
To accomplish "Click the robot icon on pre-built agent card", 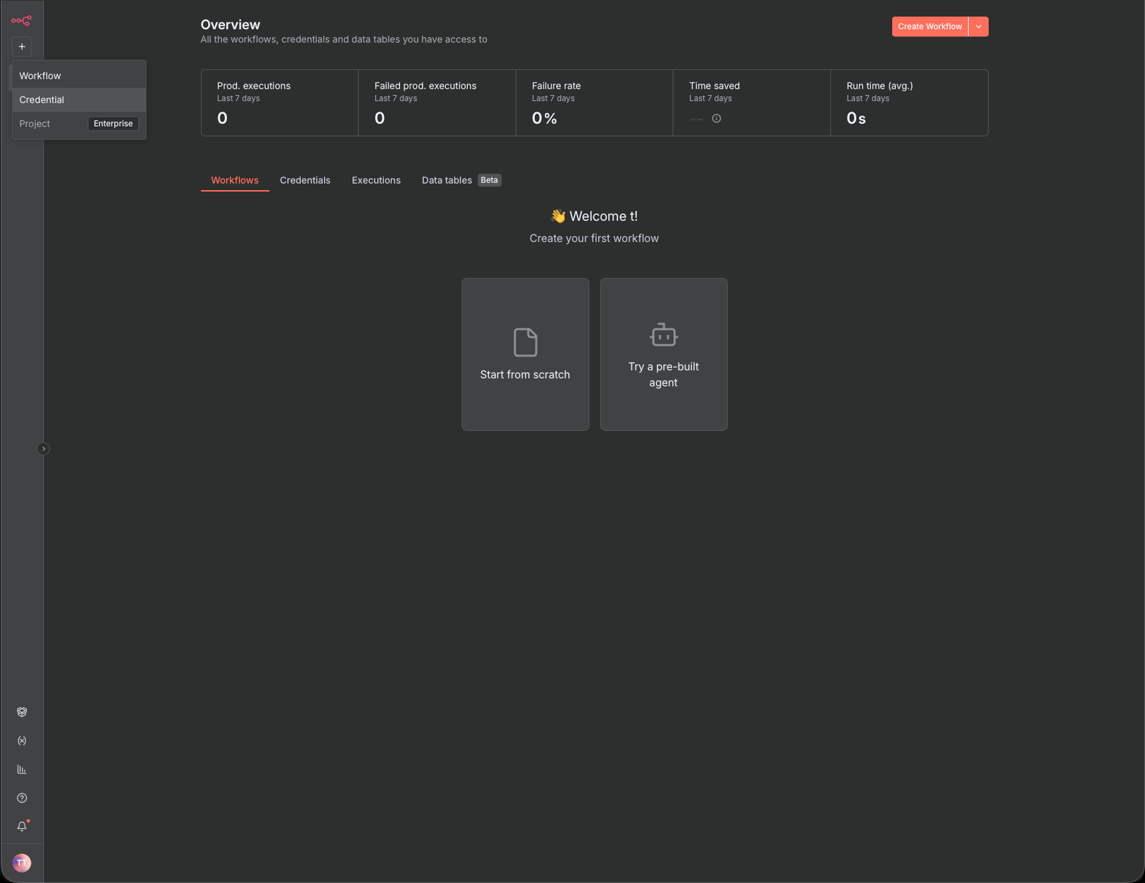I will 663,335.
